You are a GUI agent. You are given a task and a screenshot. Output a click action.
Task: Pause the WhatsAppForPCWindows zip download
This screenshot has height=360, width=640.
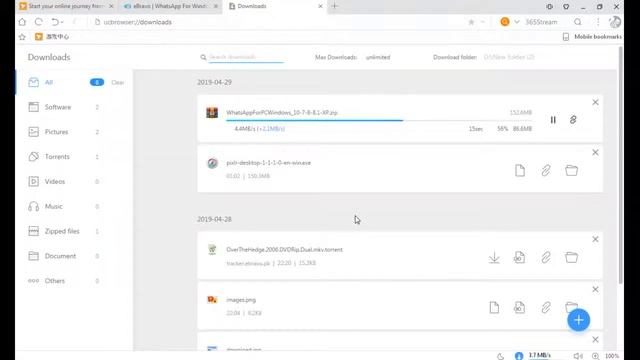[x=553, y=120]
